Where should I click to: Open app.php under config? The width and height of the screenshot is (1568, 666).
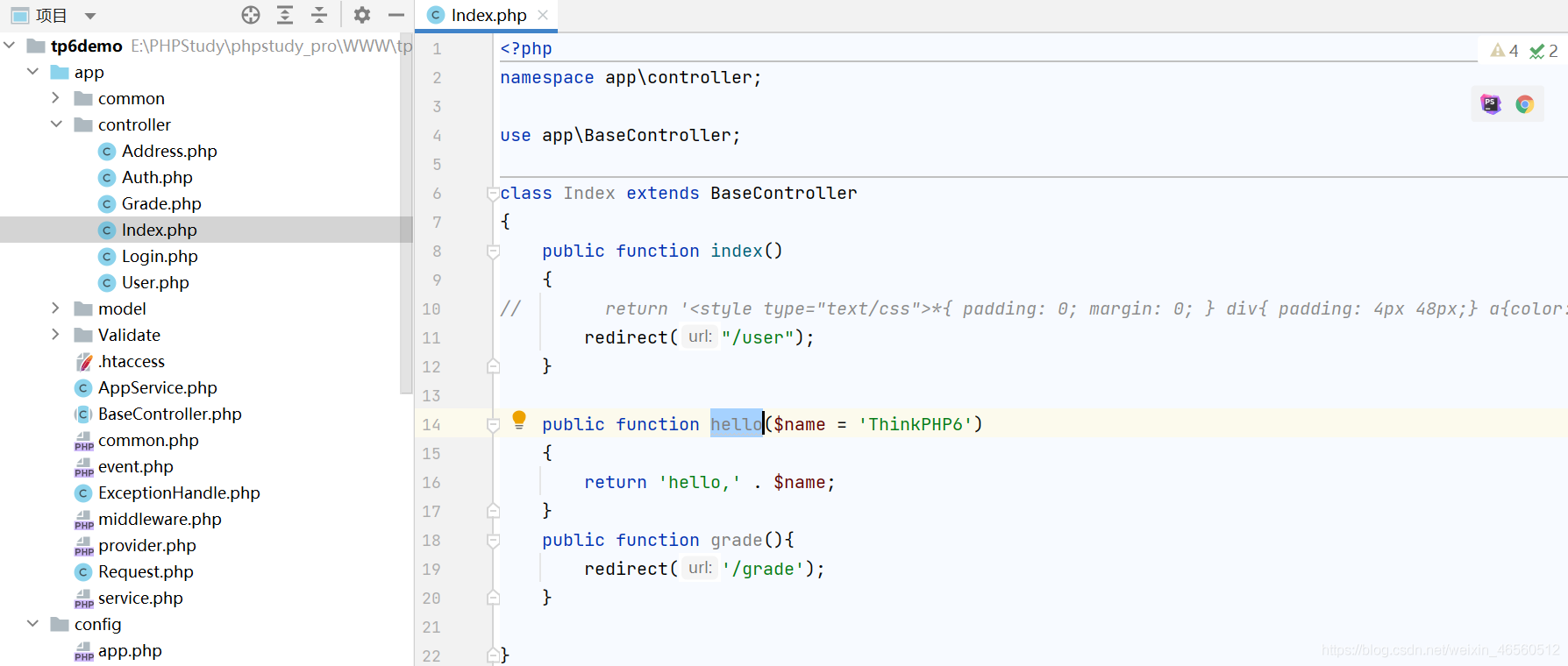[130, 650]
